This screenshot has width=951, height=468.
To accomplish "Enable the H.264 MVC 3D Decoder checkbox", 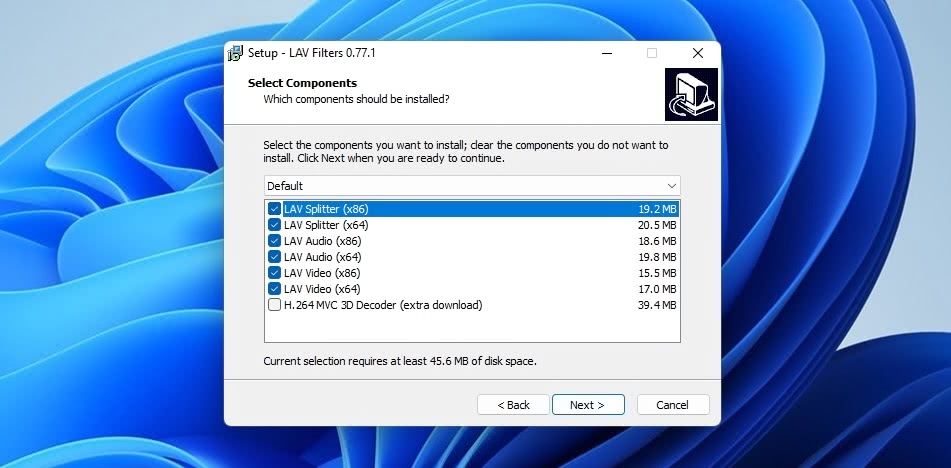I will coord(274,305).
